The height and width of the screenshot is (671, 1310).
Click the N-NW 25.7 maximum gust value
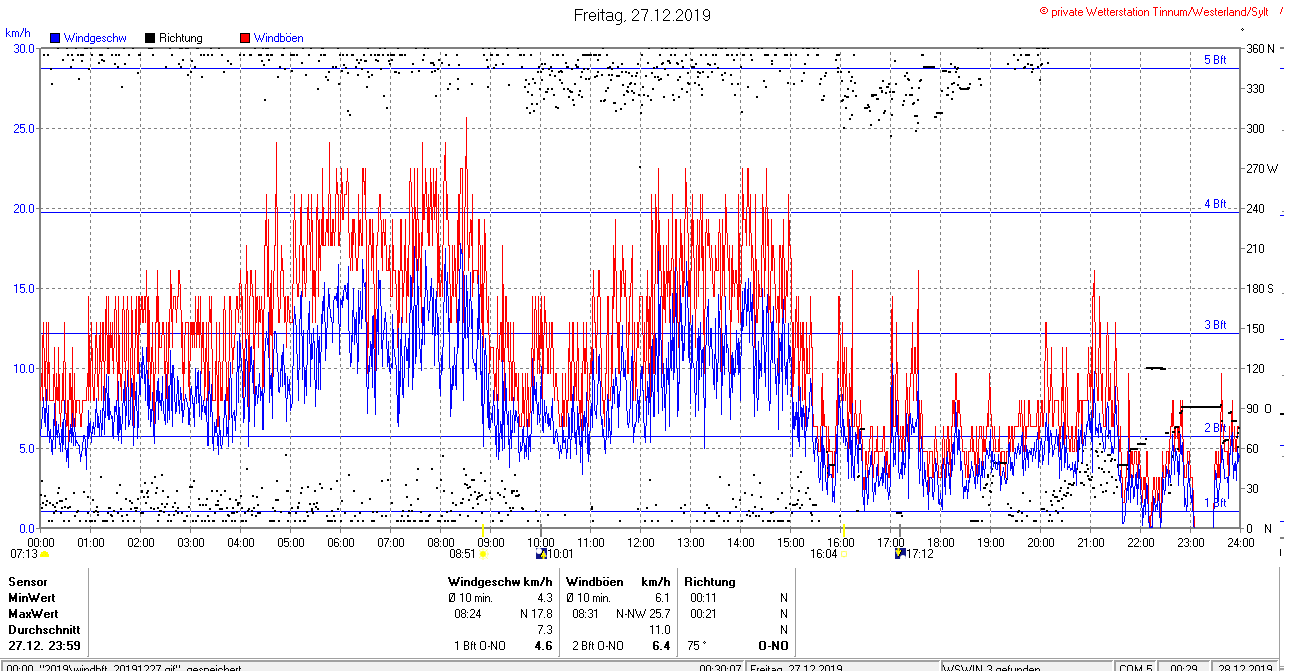(x=643, y=613)
